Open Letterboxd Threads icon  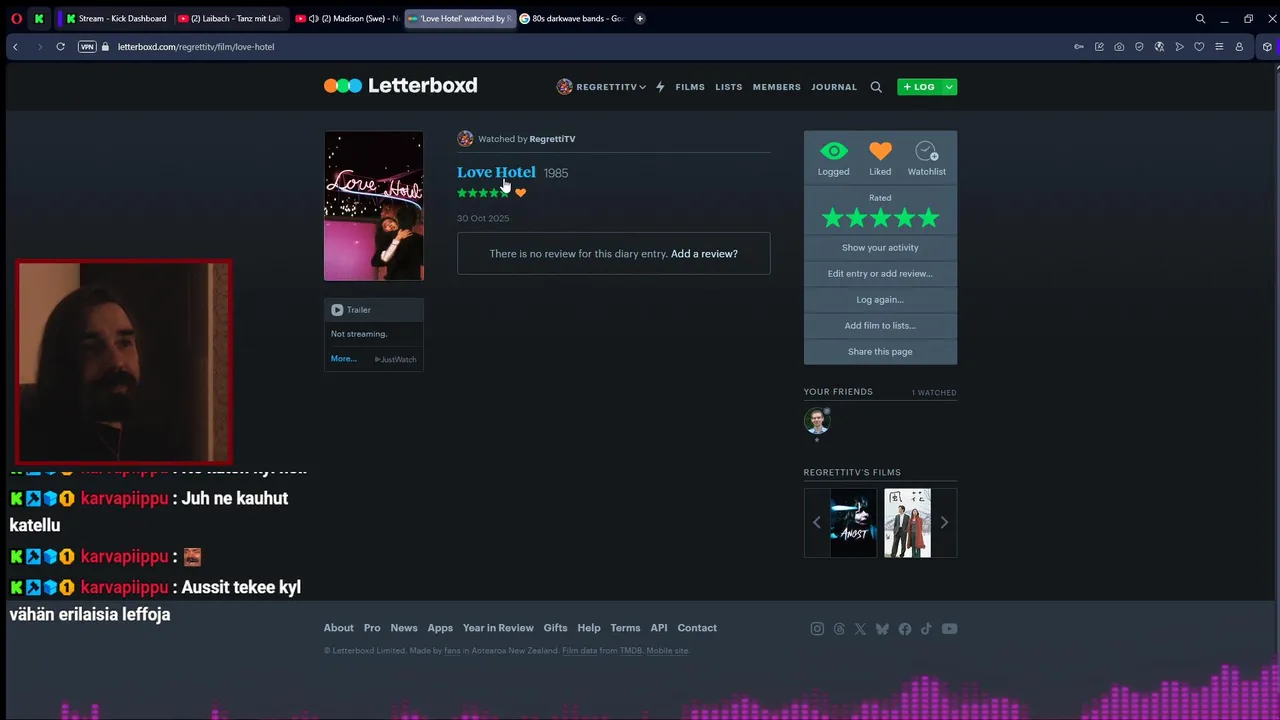(839, 629)
